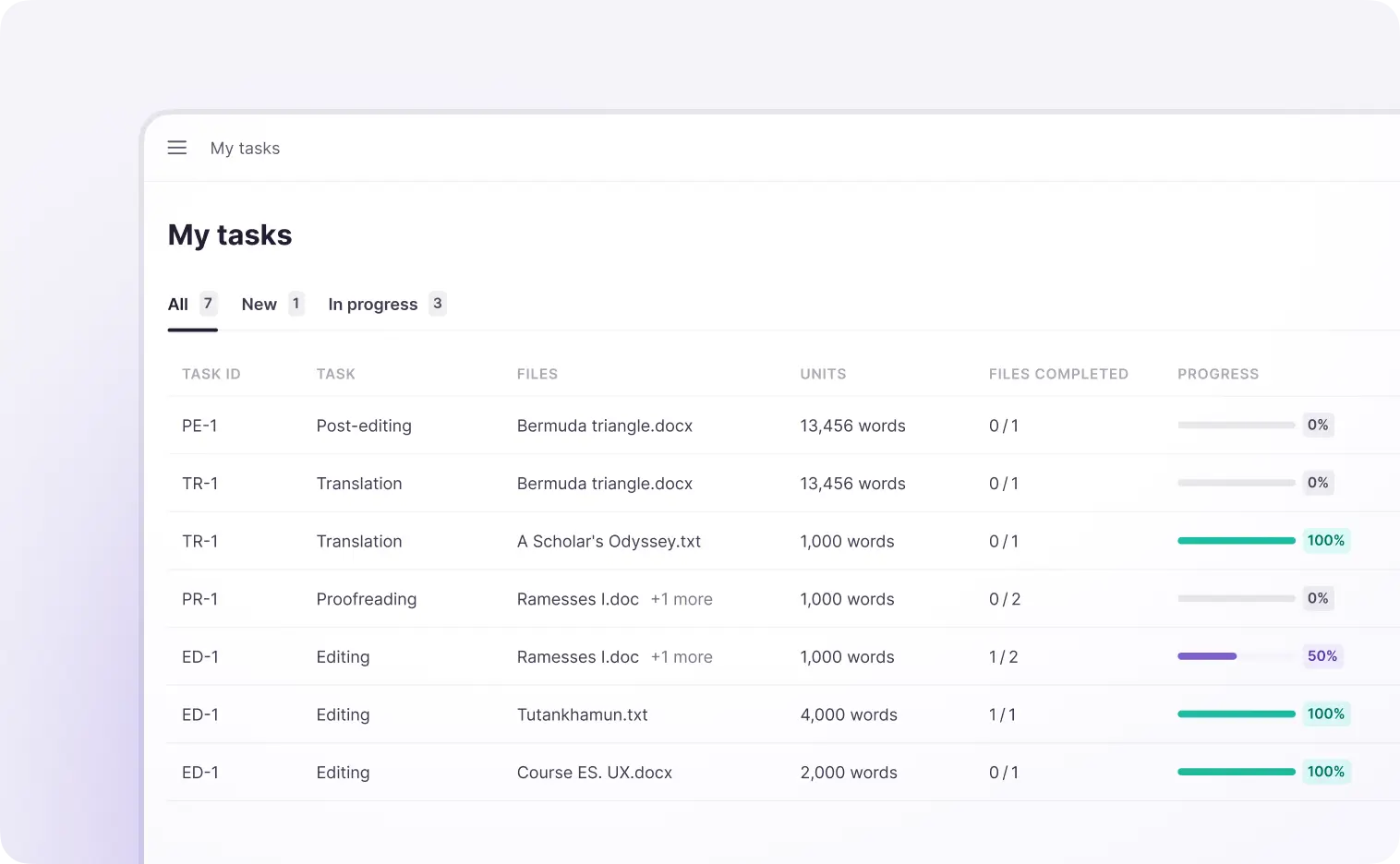Click the TASK column header
The image size is (1400, 864).
click(336, 374)
